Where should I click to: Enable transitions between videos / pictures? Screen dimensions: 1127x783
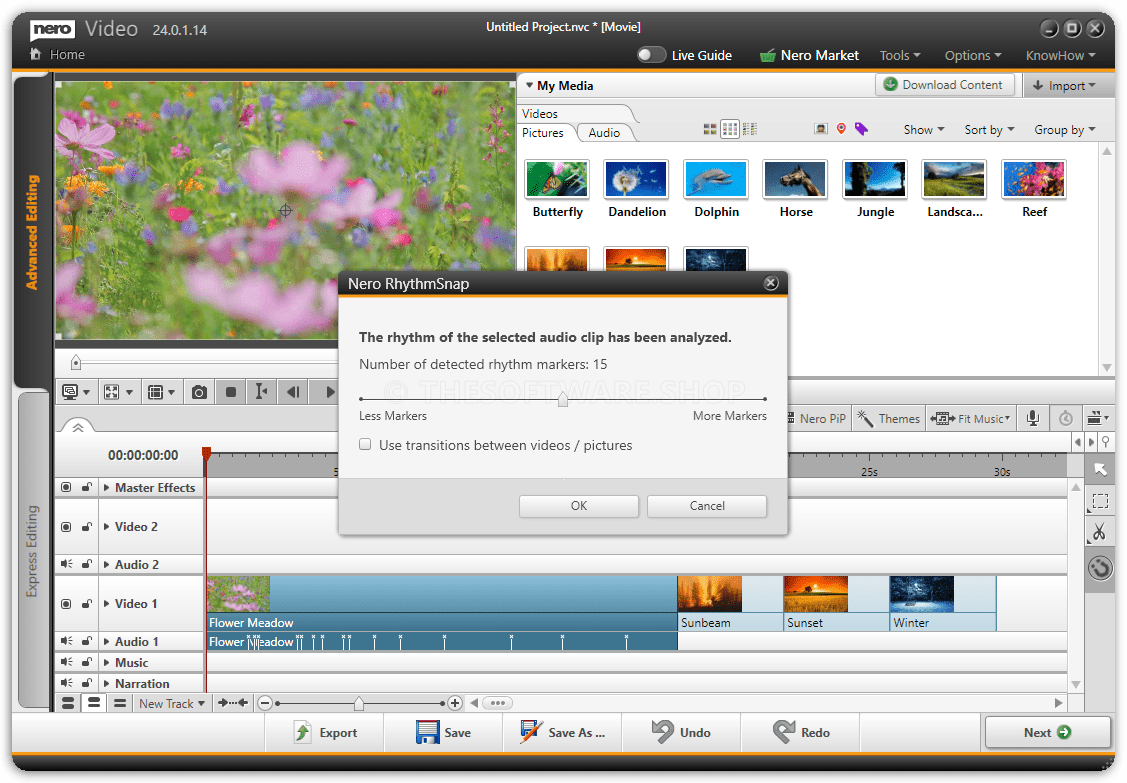(365, 444)
